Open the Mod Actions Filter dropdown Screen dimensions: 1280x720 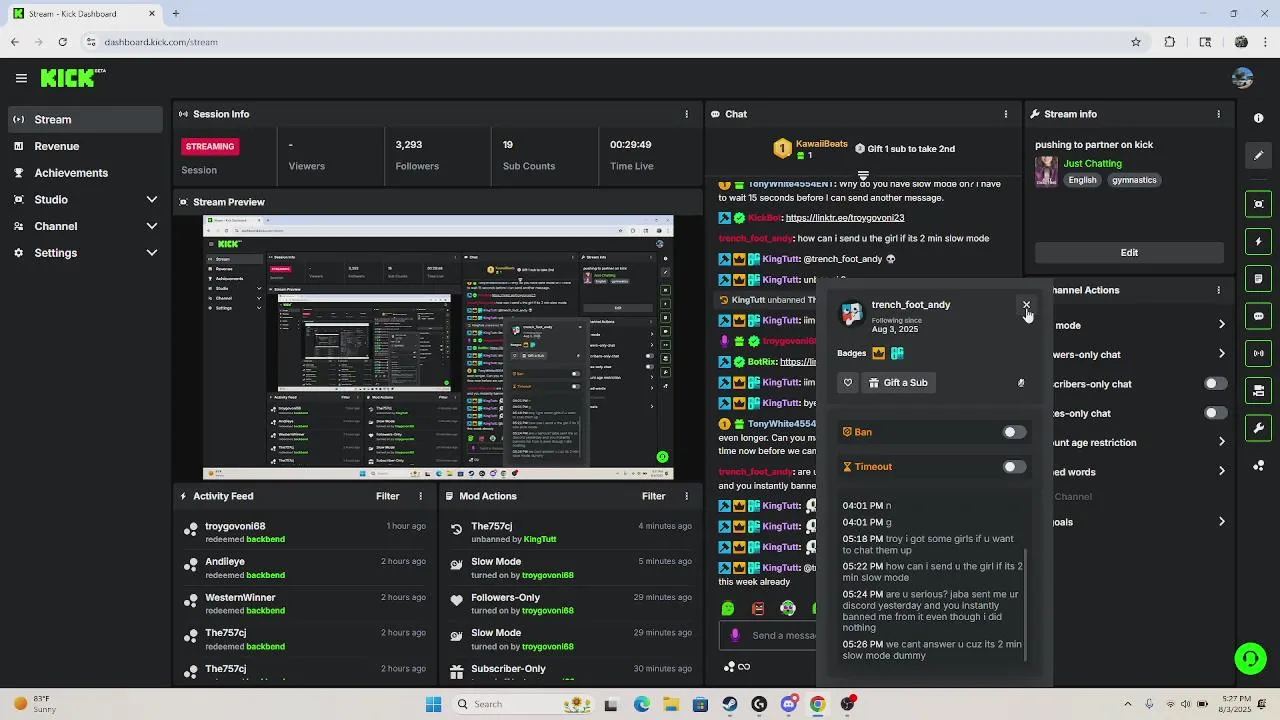point(654,496)
